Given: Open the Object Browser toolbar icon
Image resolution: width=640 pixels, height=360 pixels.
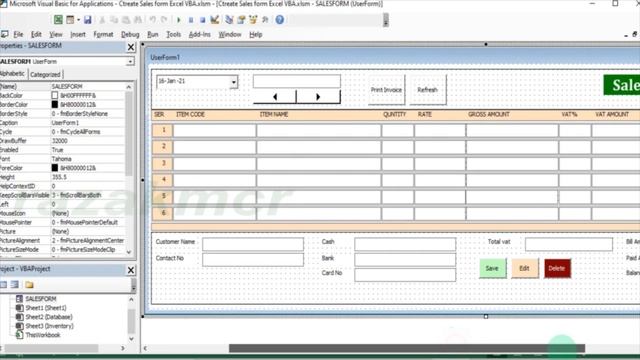Looking at the screenshot, I should (x=253, y=20).
